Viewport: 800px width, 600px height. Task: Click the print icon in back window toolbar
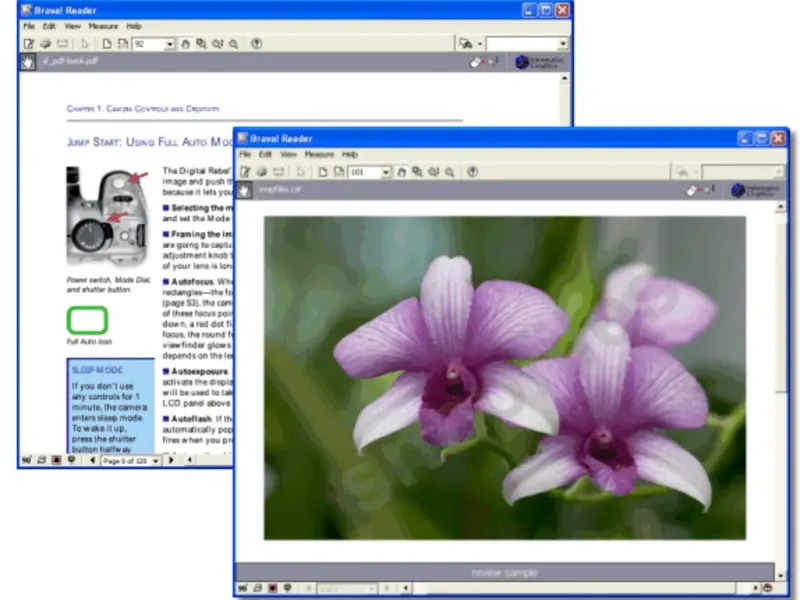pos(46,44)
